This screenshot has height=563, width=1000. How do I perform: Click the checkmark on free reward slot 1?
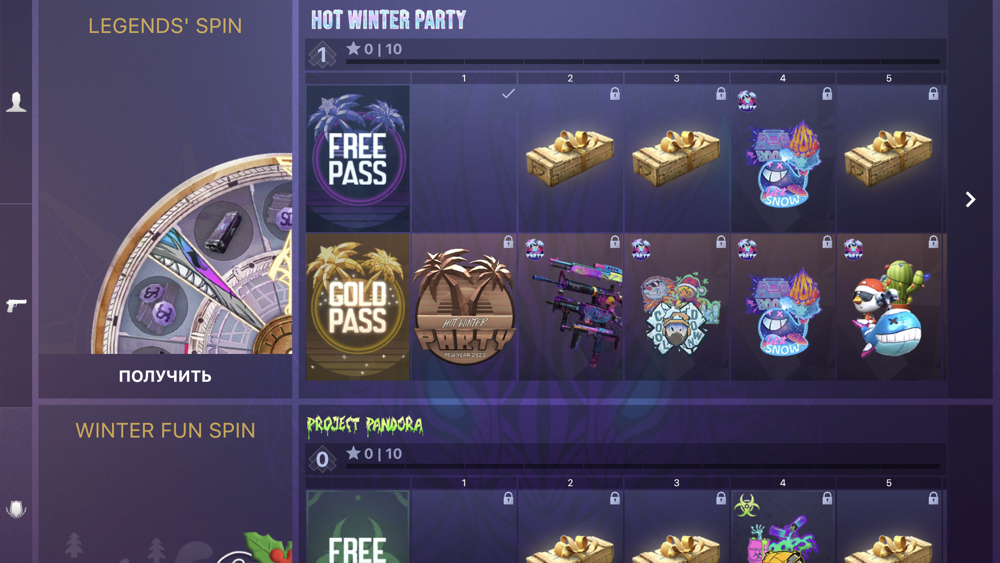pos(508,94)
